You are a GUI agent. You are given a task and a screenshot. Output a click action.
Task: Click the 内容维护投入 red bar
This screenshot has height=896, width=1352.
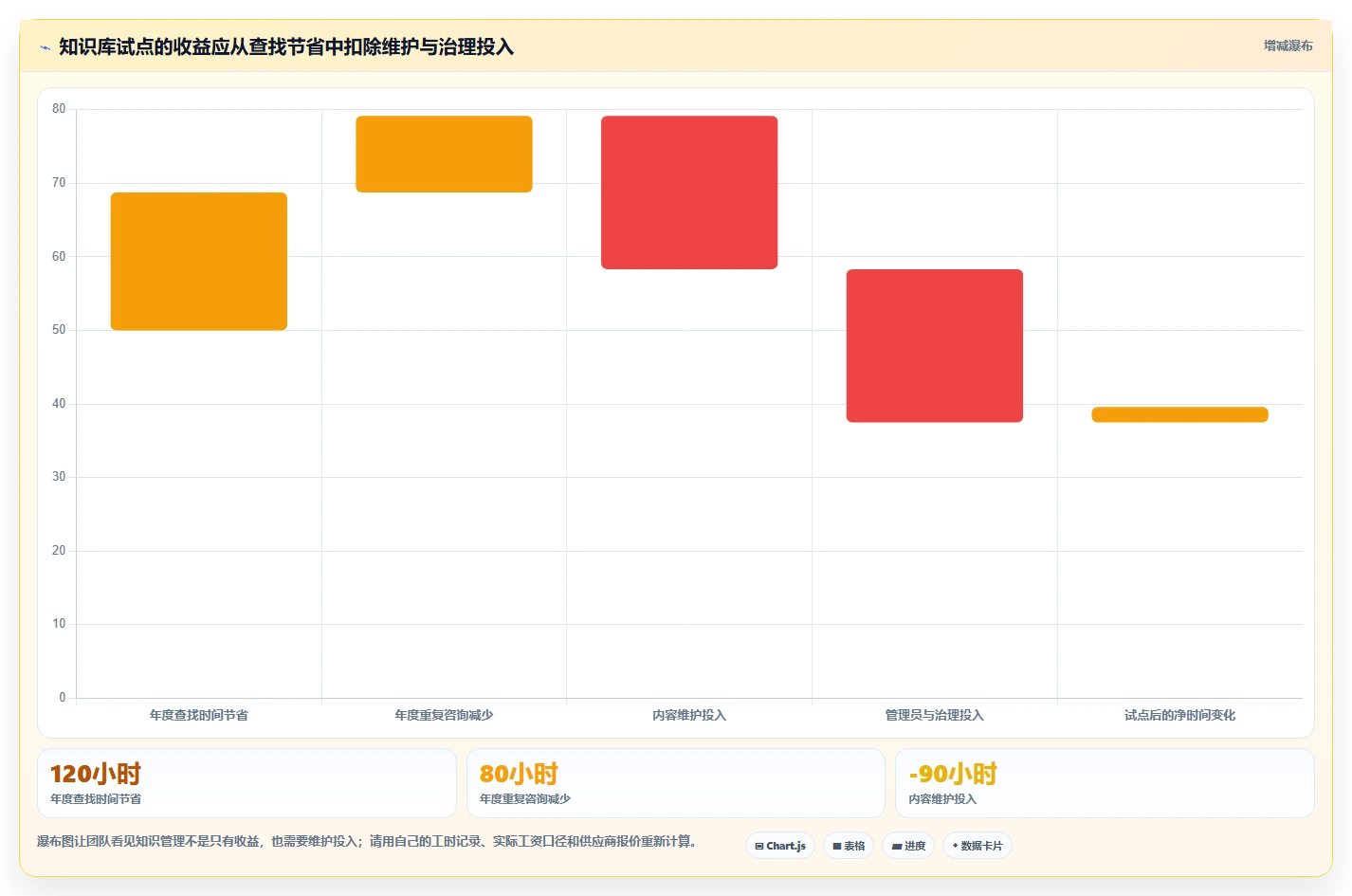click(x=689, y=192)
